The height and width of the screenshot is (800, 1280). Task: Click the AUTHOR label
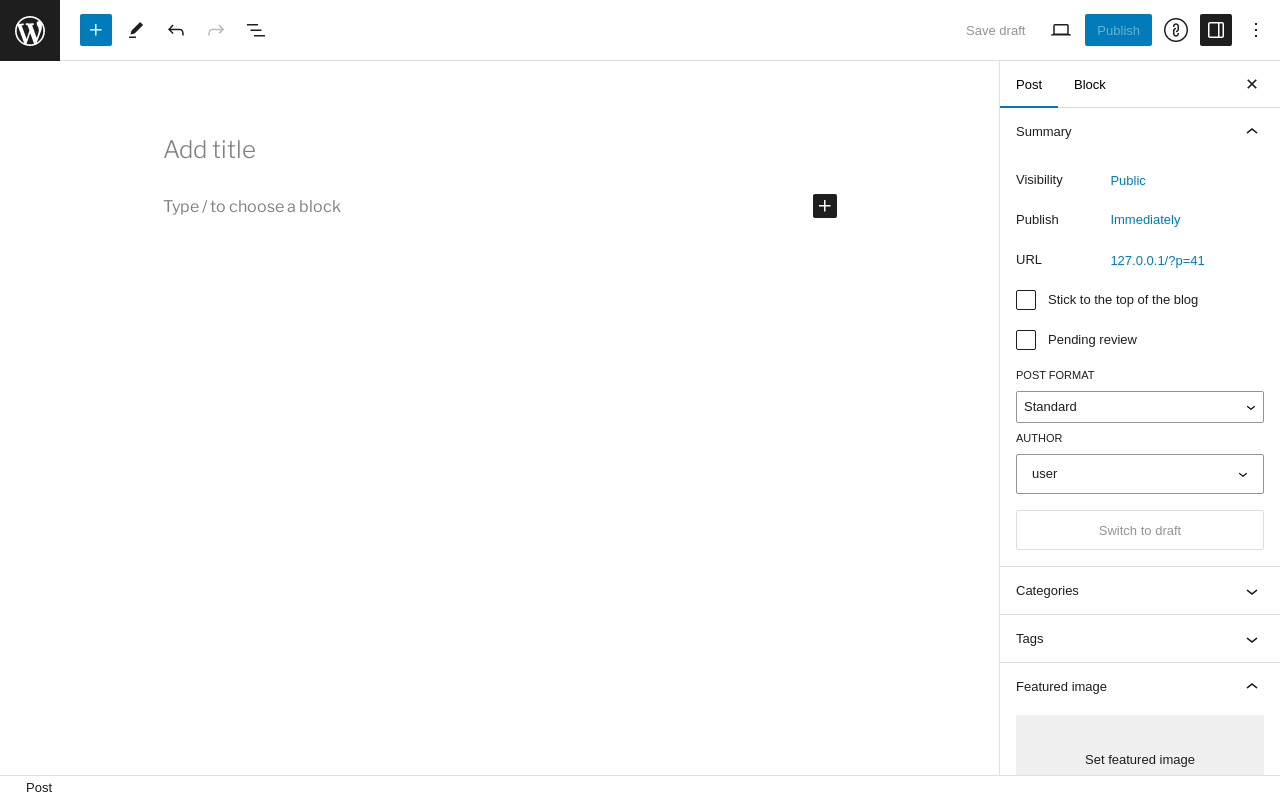pyautogui.click(x=1039, y=438)
